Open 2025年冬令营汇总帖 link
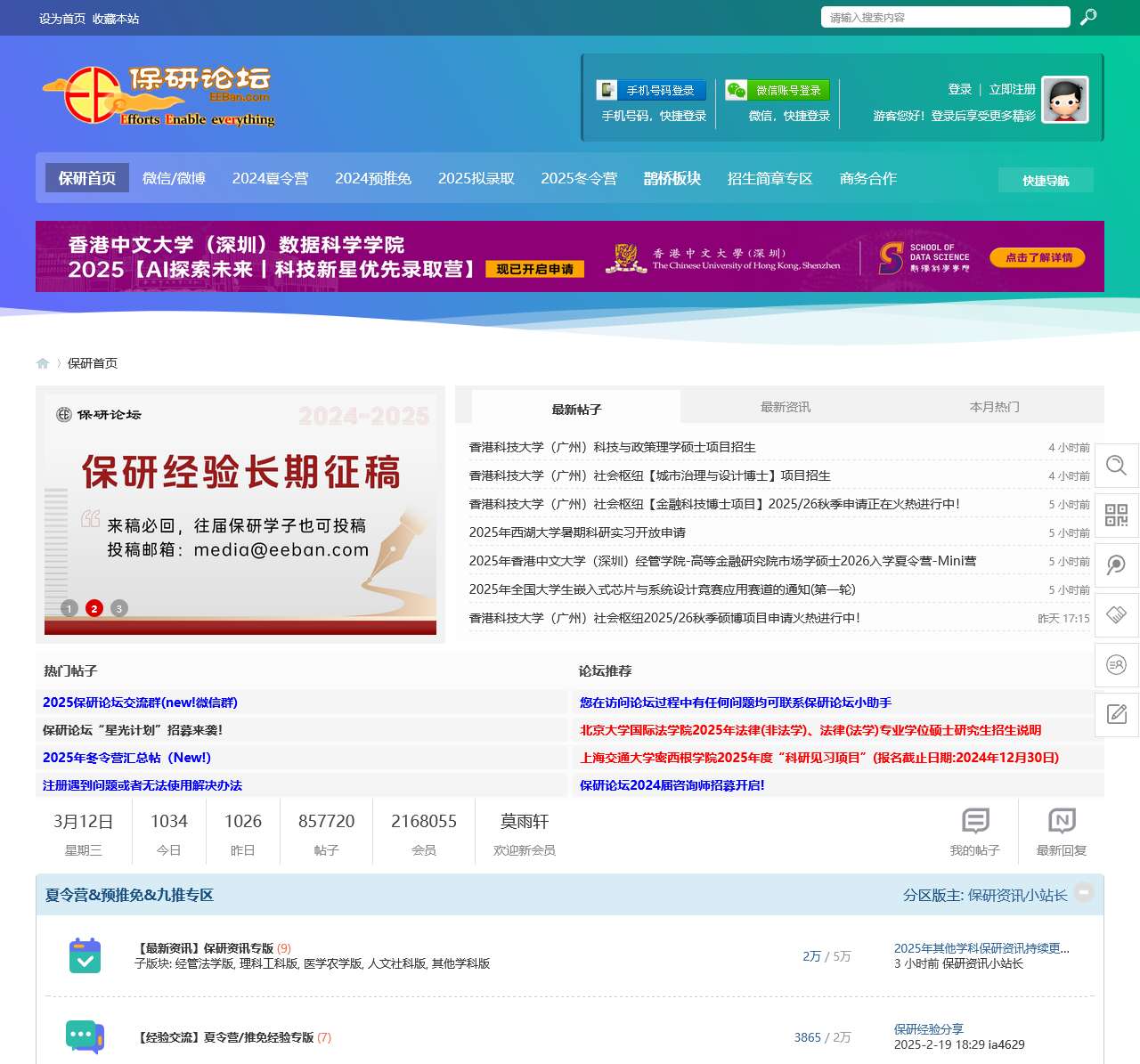 (x=126, y=758)
